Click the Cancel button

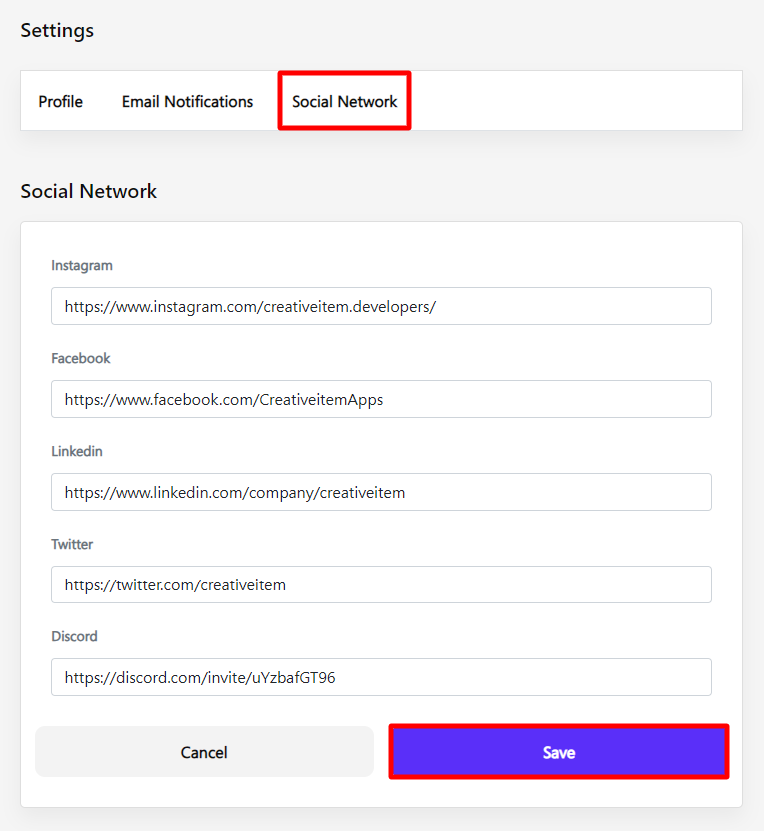click(204, 752)
